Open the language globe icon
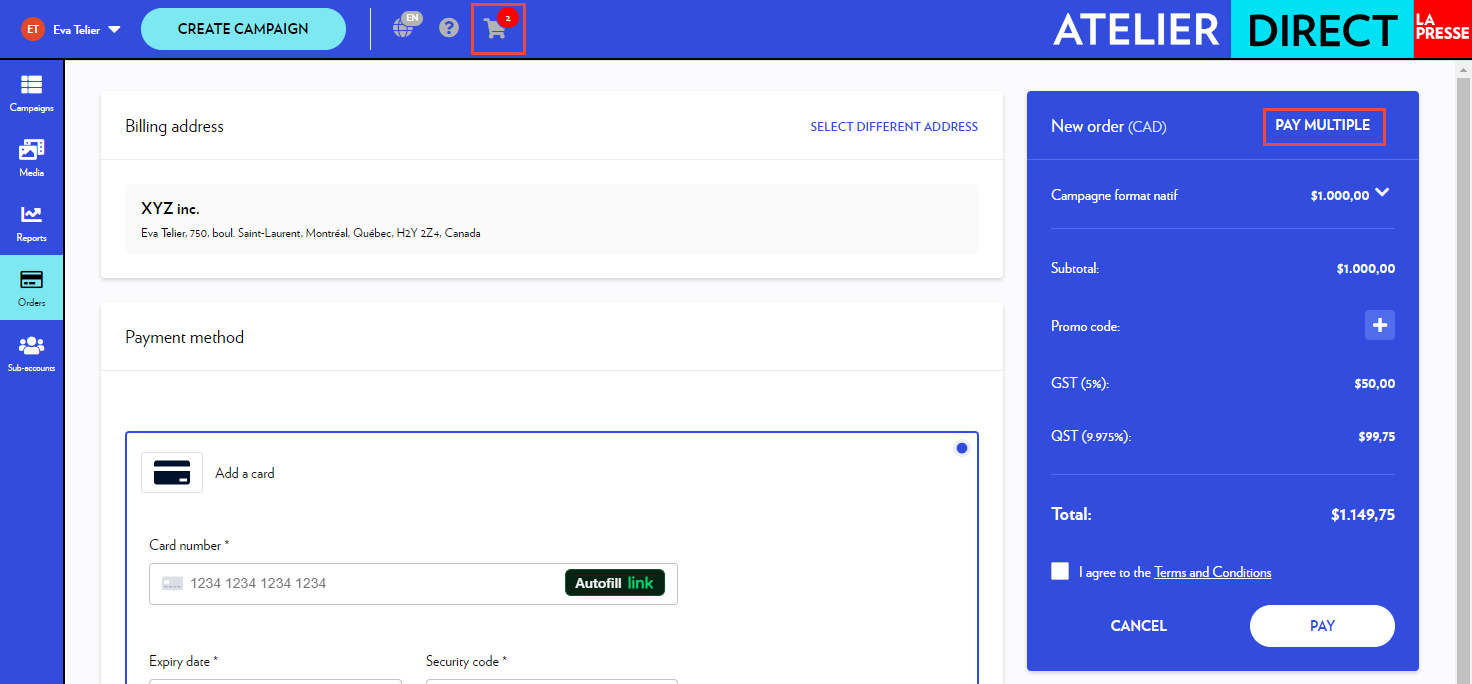Screen dimensions: 1472x684 click(x=404, y=27)
